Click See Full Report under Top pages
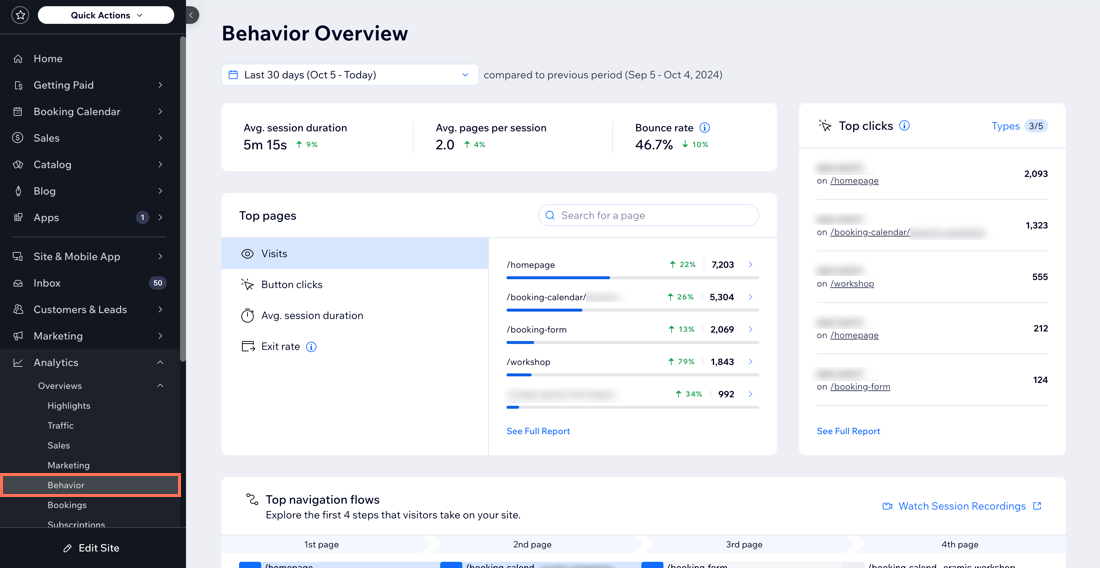1100x568 pixels. click(x=538, y=431)
